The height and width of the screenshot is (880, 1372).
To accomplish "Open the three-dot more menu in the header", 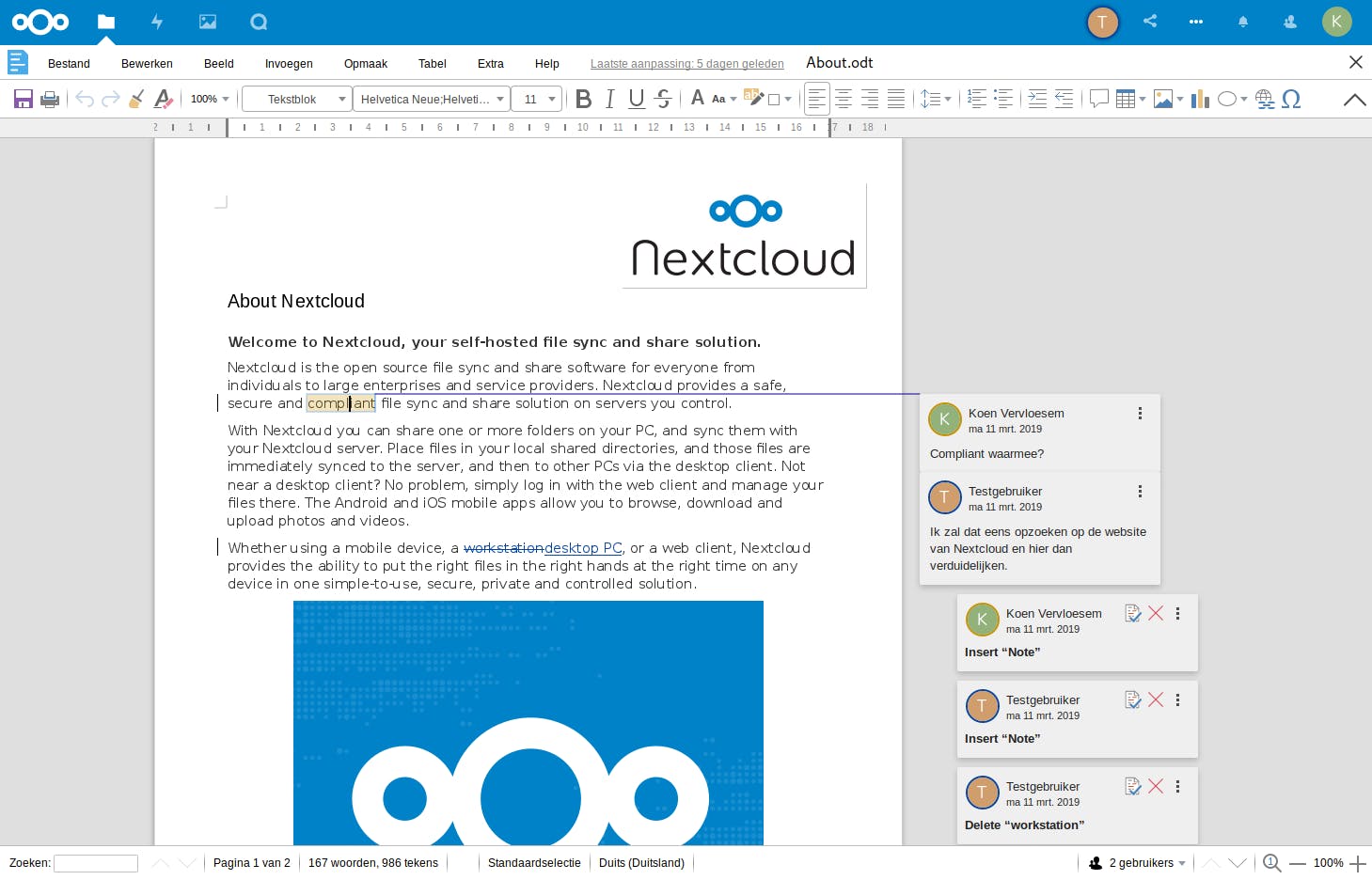I will tap(1196, 22).
